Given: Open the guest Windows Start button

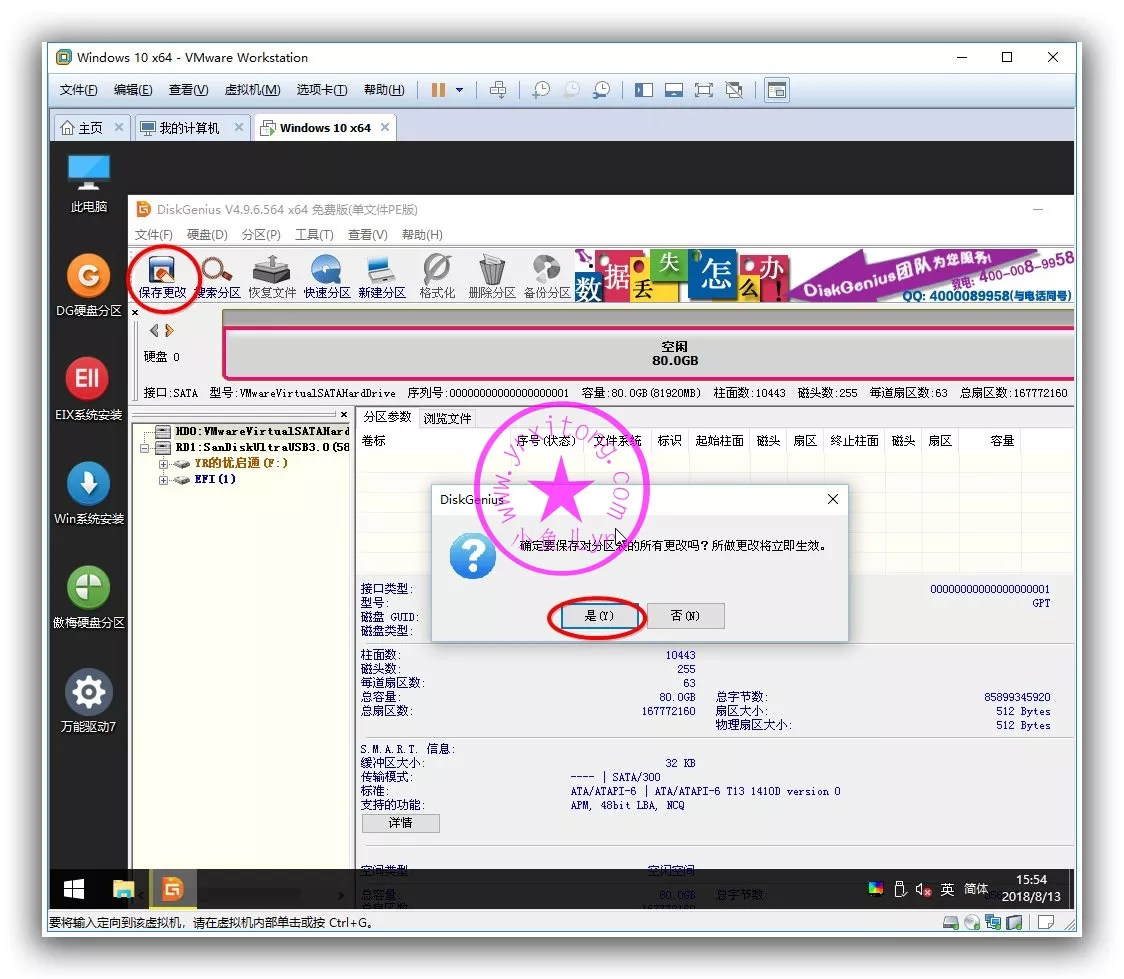Looking at the screenshot, I should pyautogui.click(x=74, y=889).
